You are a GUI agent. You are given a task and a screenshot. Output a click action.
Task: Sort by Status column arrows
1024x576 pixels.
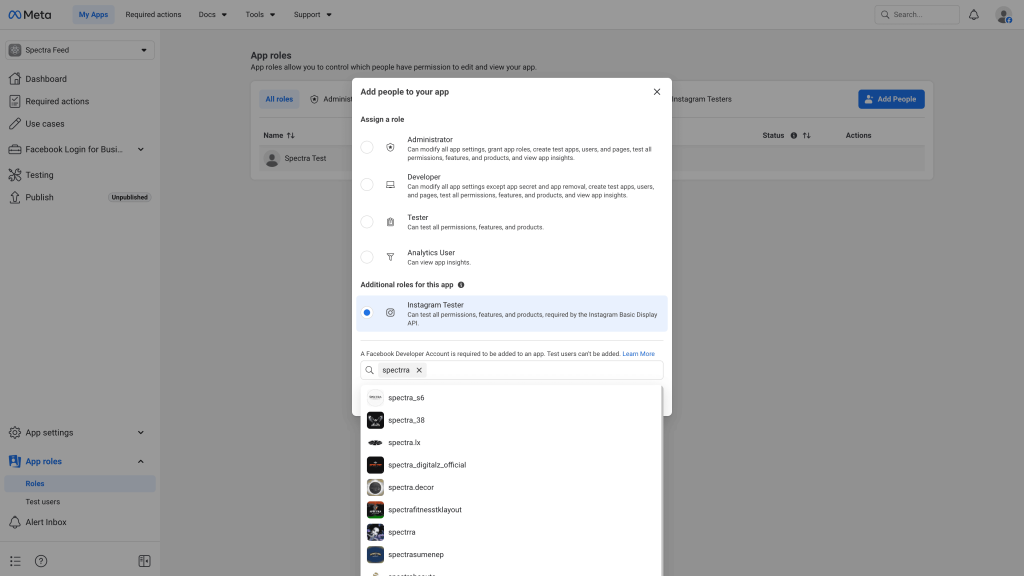[807, 135]
